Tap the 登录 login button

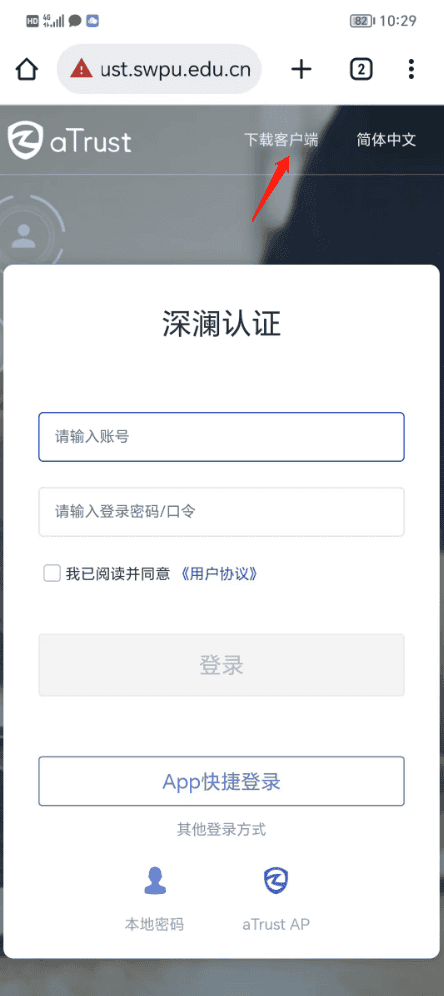pyautogui.click(x=221, y=665)
